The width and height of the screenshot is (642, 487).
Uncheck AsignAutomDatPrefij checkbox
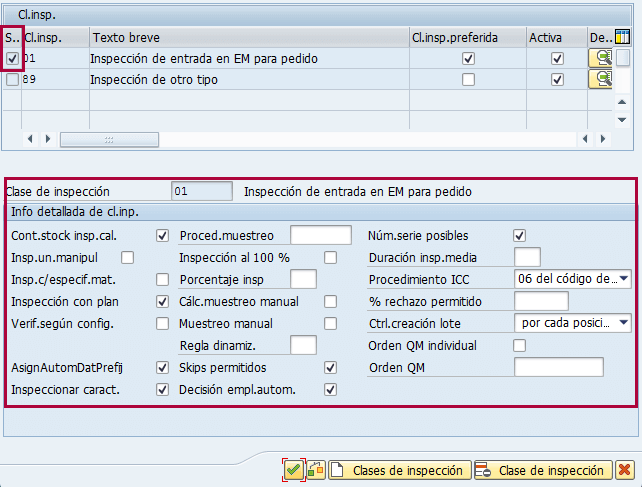pyautogui.click(x=163, y=368)
